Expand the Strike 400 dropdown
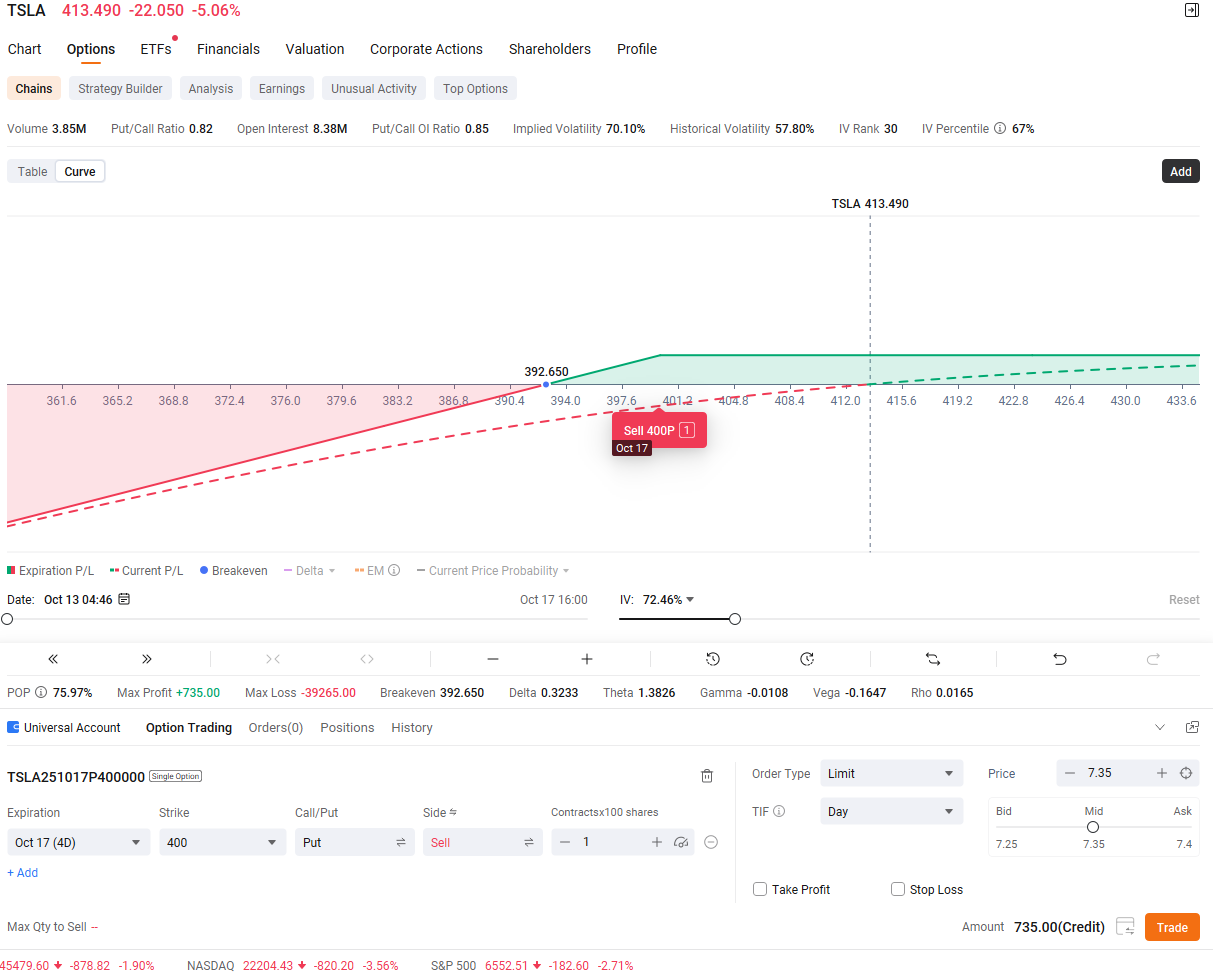The width and height of the screenshot is (1213, 977). point(222,842)
